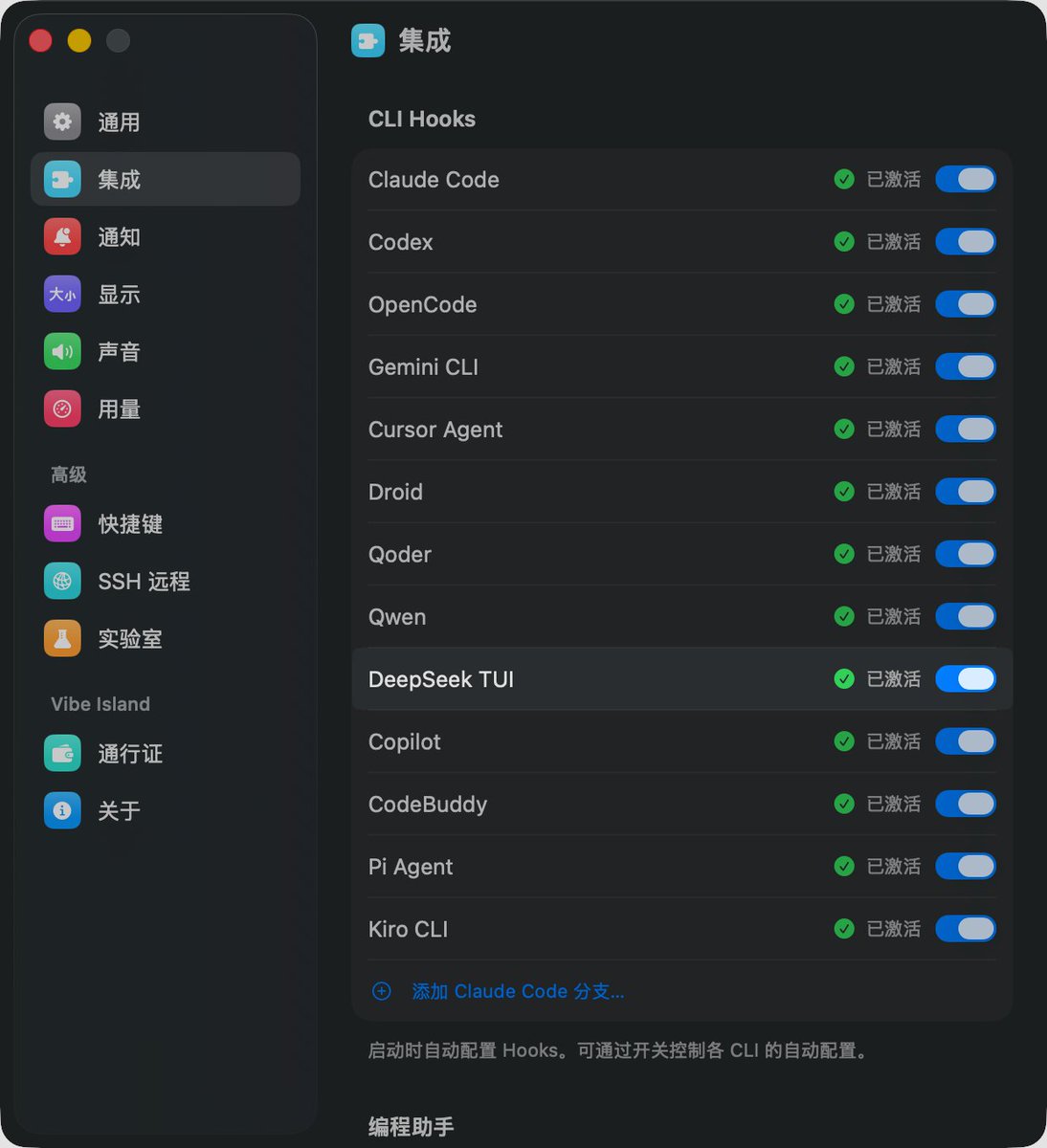Go to the 显示 settings section
The width and height of the screenshot is (1047, 1148).
166,294
